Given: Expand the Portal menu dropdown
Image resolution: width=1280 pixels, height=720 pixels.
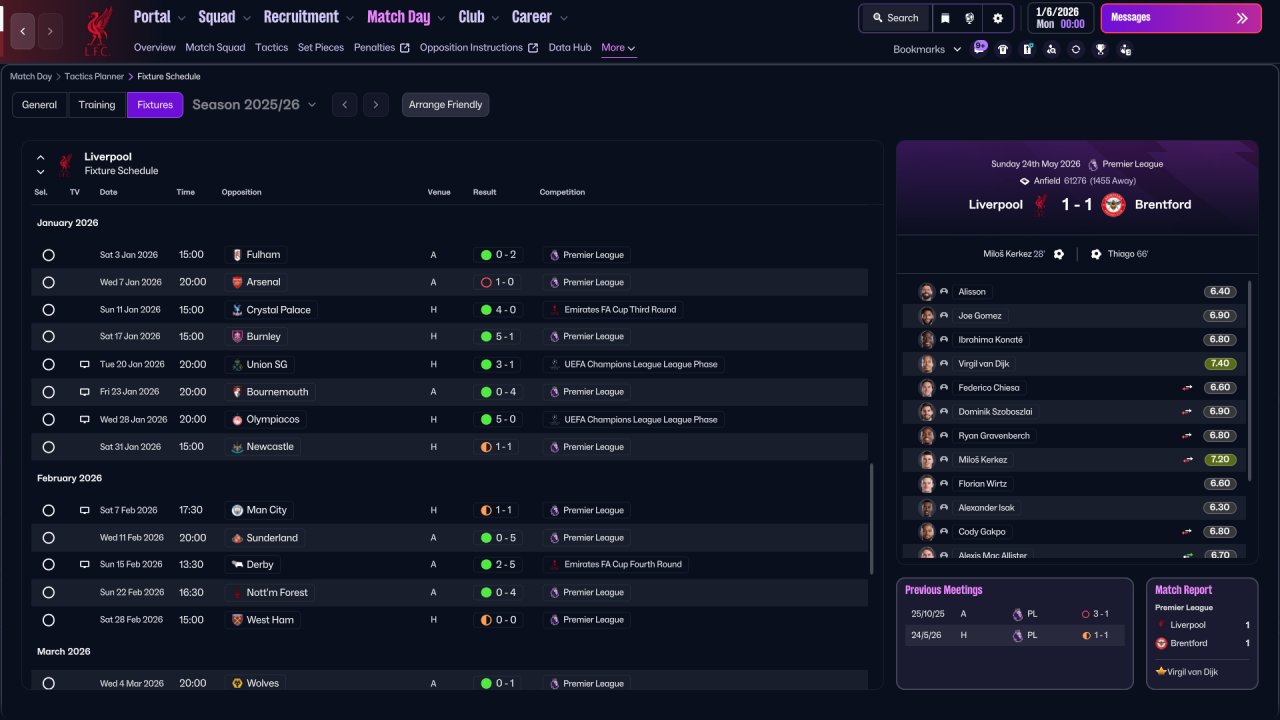Looking at the screenshot, I should [x=181, y=18].
